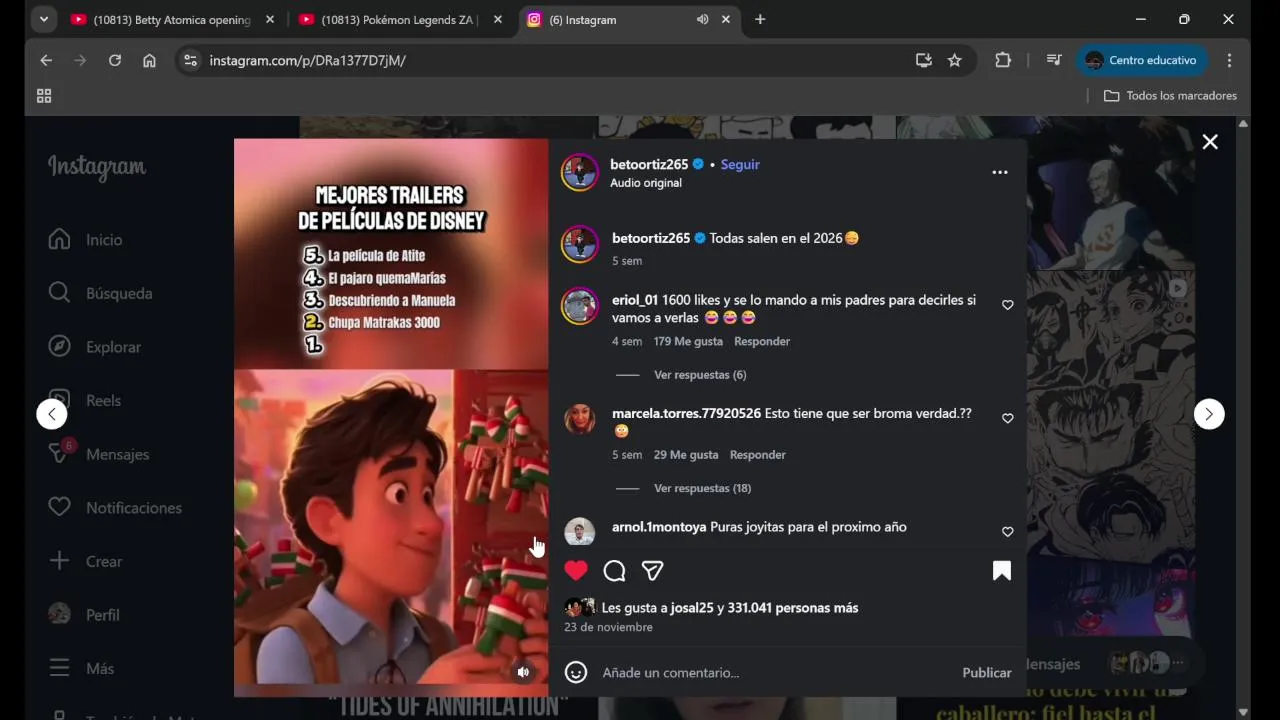Like marcela.torres.77920526's comment
This screenshot has height=720, width=1280.
tap(1007, 418)
